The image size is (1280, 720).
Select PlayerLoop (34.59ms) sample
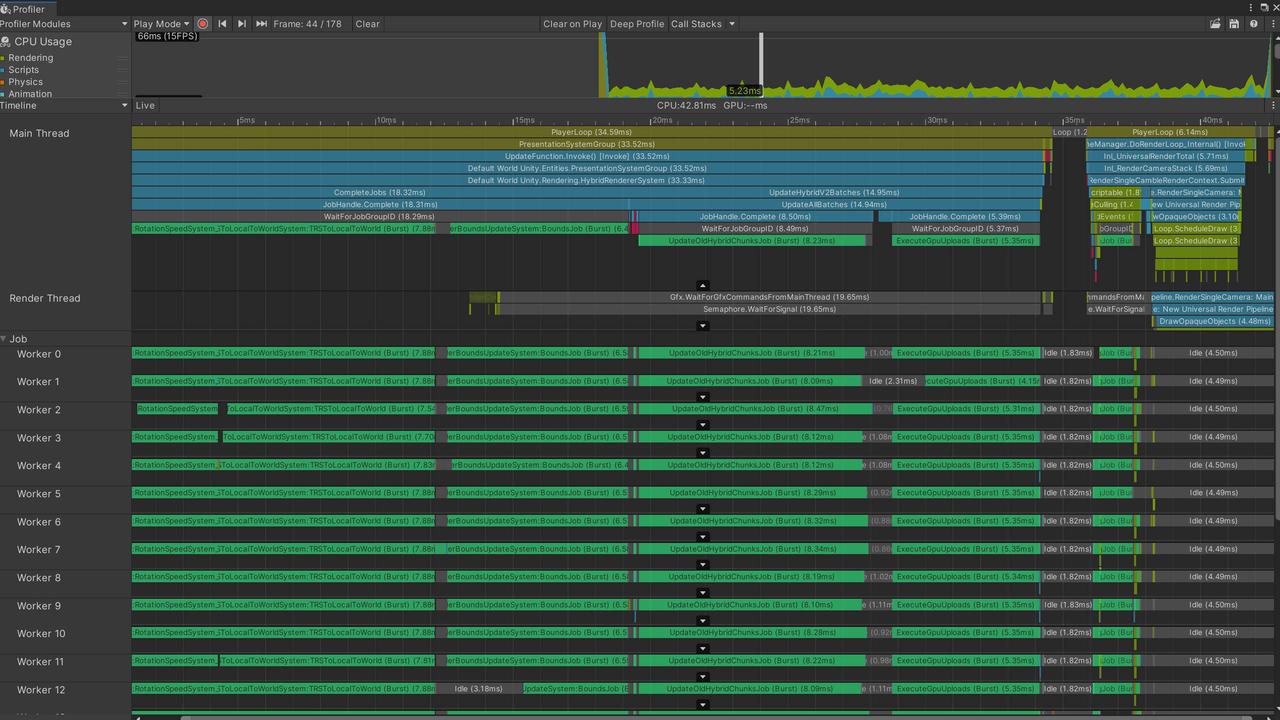tap(591, 132)
